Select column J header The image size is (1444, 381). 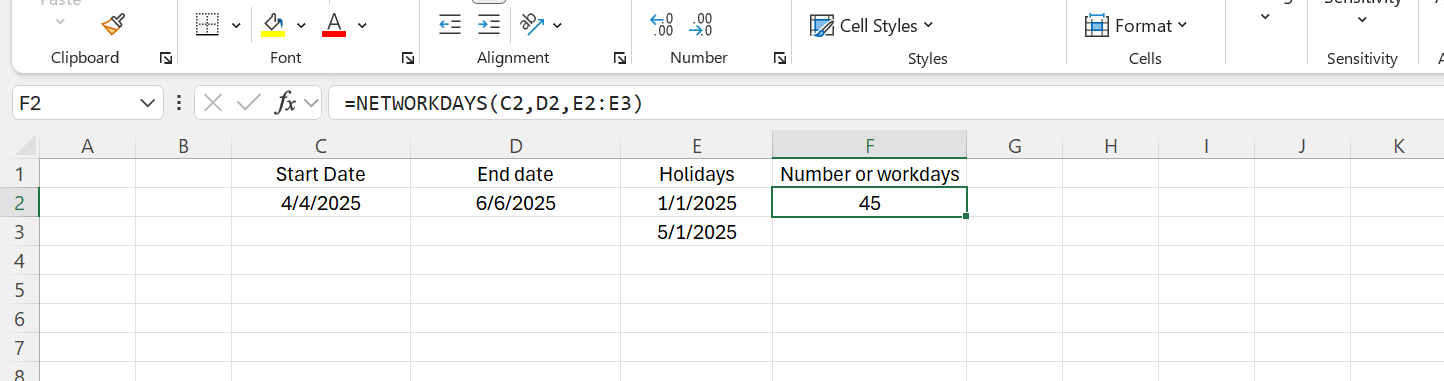pos(1302,146)
